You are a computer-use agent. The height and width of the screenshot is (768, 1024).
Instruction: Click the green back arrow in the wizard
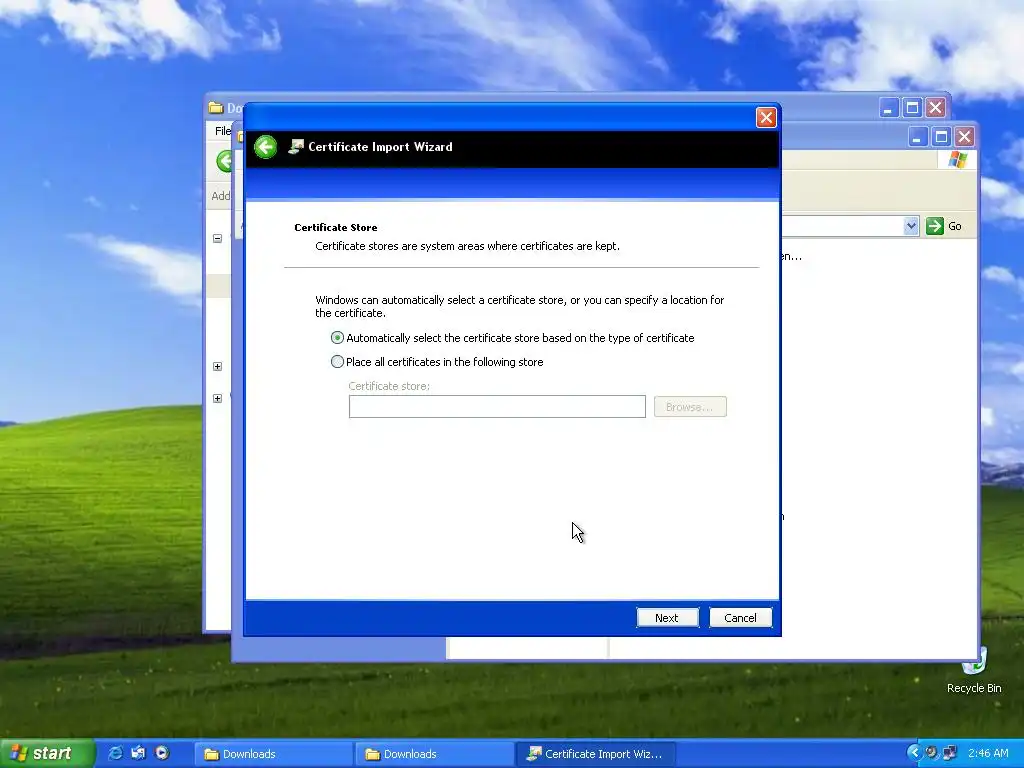coord(266,147)
